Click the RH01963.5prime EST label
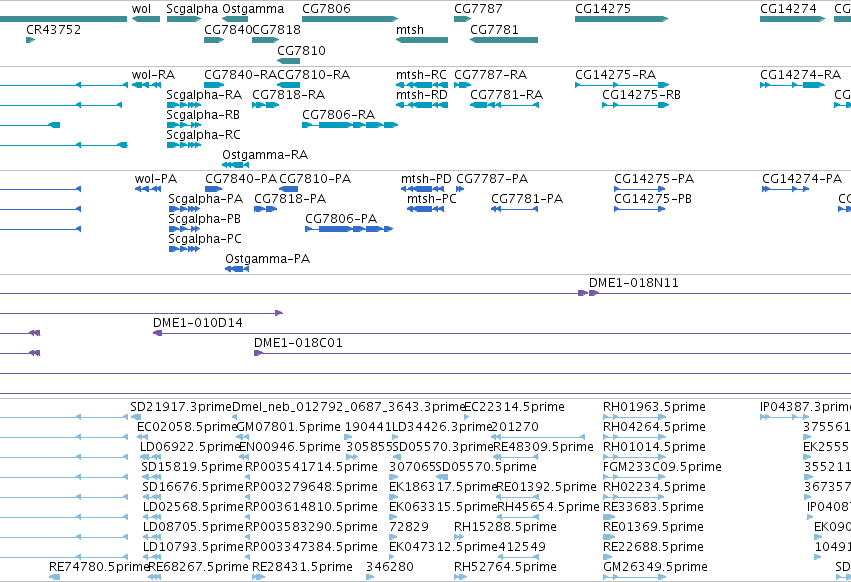Screen dimensions: 851x582 pyautogui.click(x=654, y=407)
